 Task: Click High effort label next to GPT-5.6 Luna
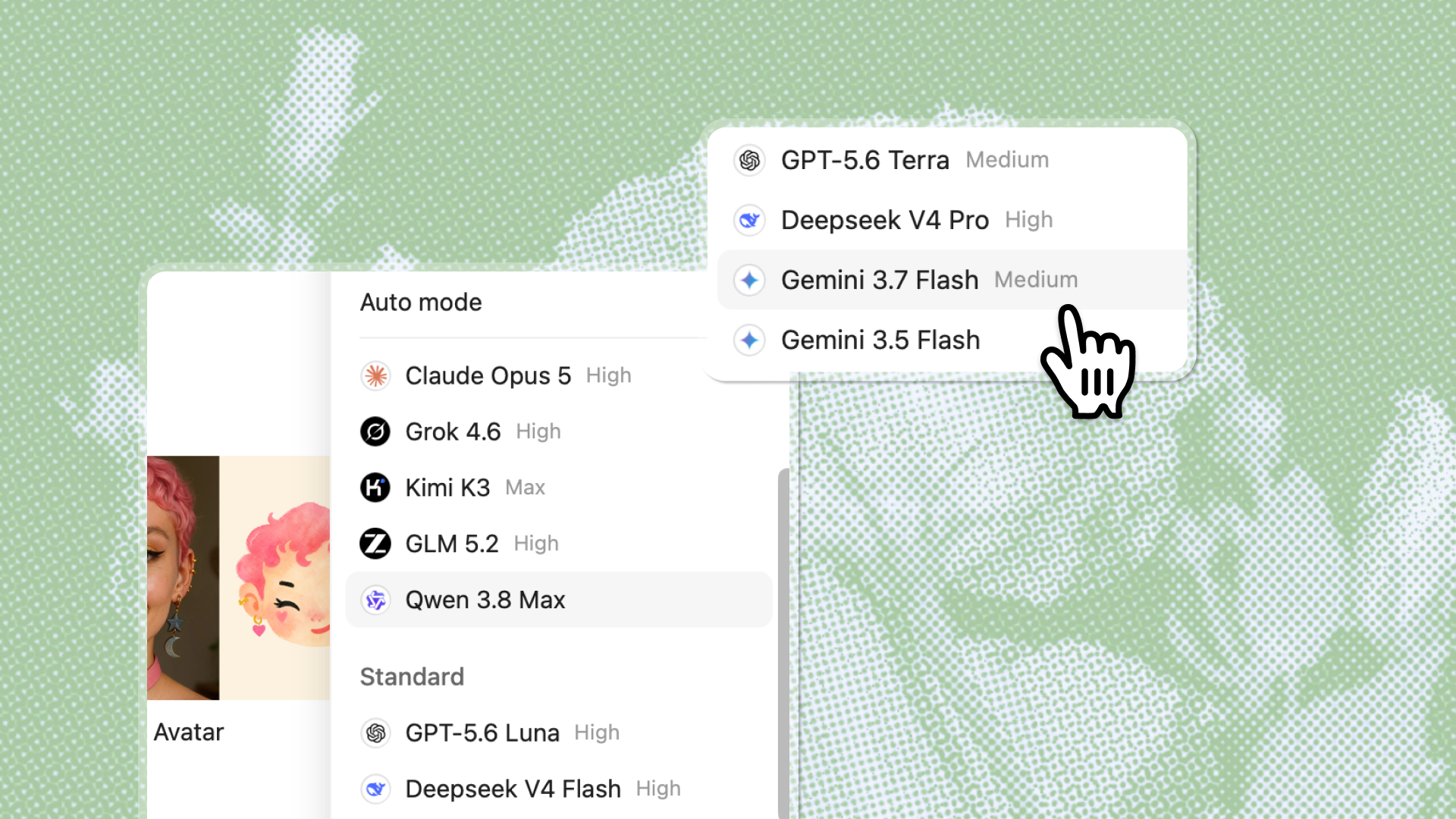(x=597, y=733)
